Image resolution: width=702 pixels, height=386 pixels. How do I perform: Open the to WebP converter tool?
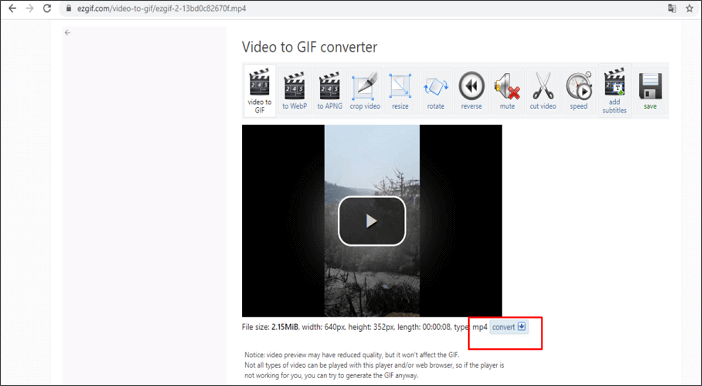(295, 91)
